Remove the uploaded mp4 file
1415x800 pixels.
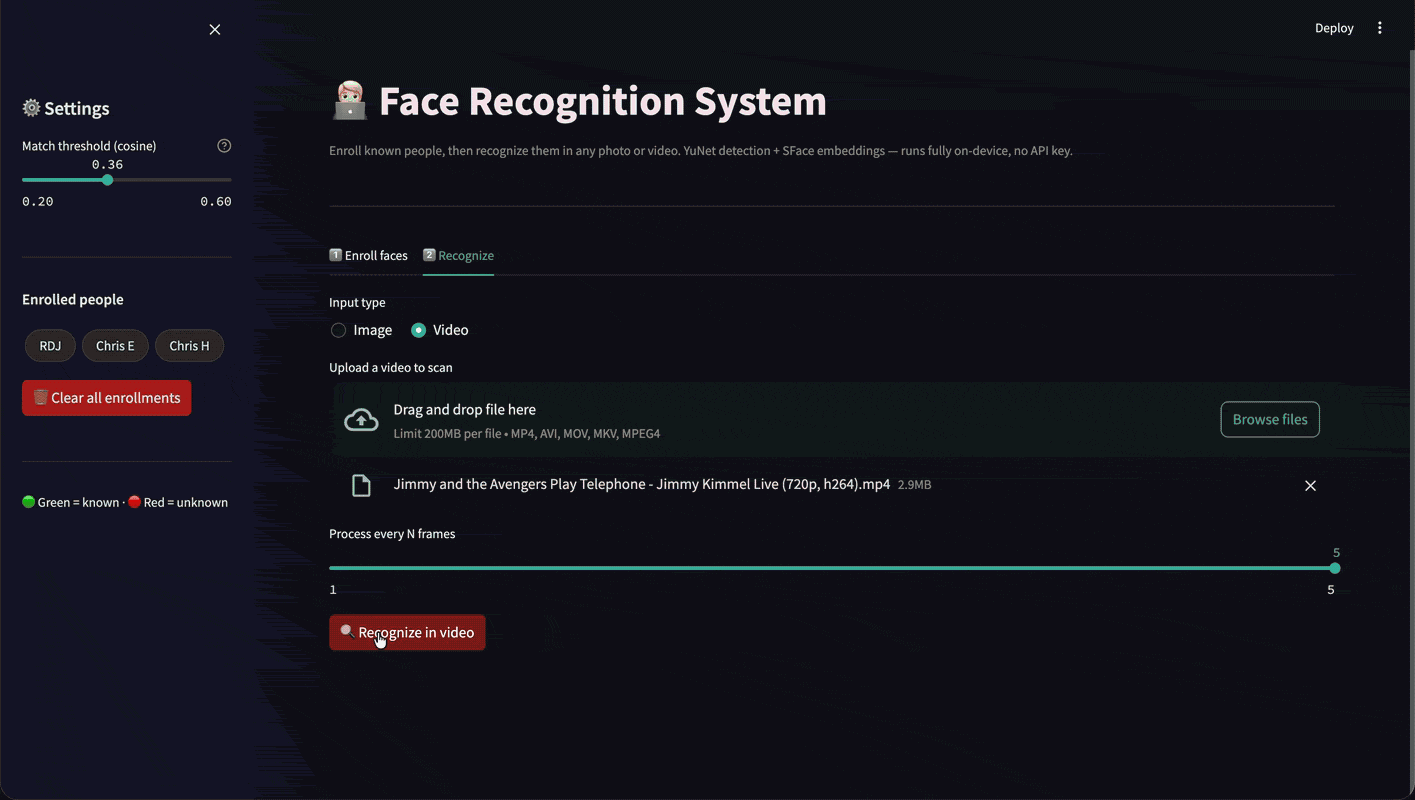(x=1310, y=486)
